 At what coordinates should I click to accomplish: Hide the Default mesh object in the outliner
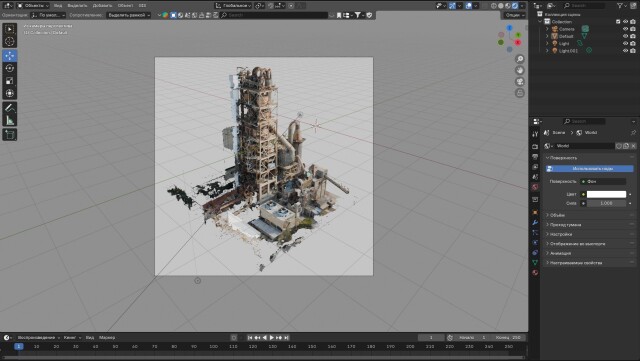point(625,36)
